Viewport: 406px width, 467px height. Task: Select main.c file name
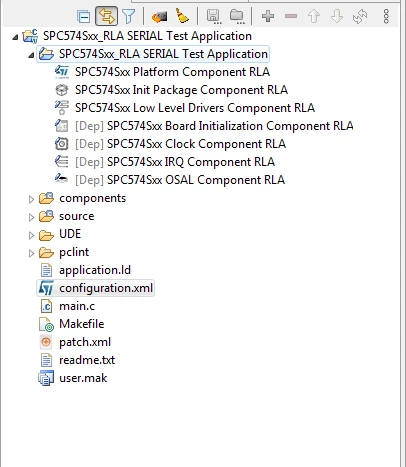point(77,306)
